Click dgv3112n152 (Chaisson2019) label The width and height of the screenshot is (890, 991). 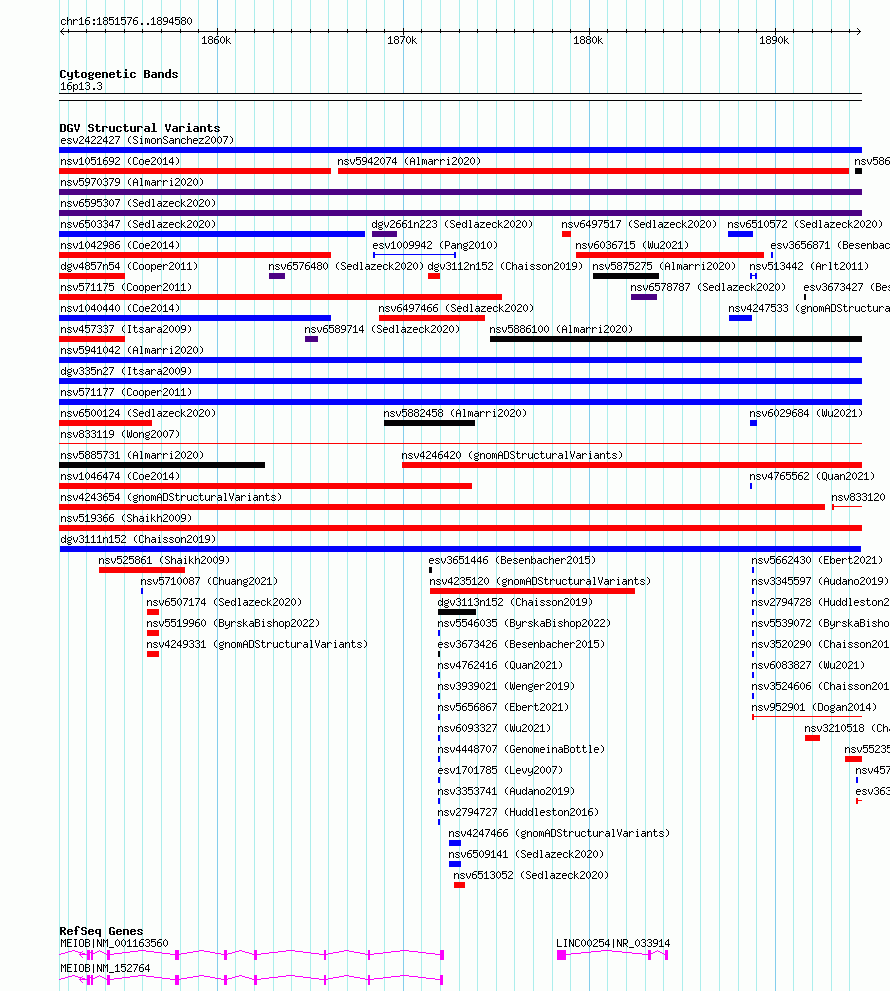[505, 266]
